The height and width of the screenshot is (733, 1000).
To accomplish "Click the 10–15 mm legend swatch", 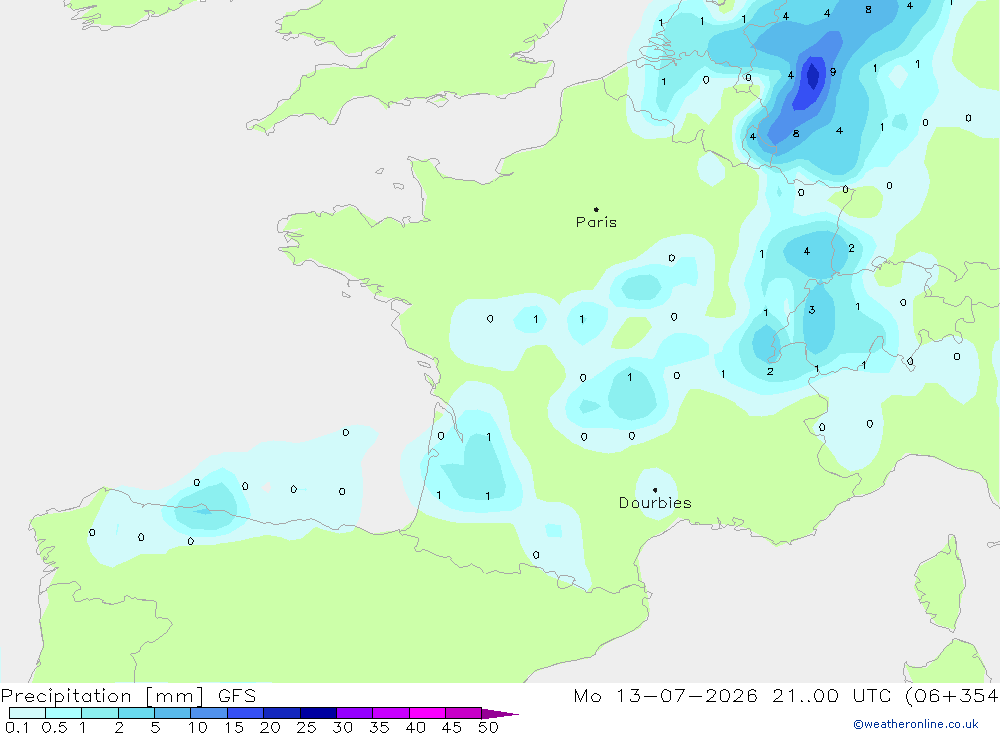I will (209, 713).
